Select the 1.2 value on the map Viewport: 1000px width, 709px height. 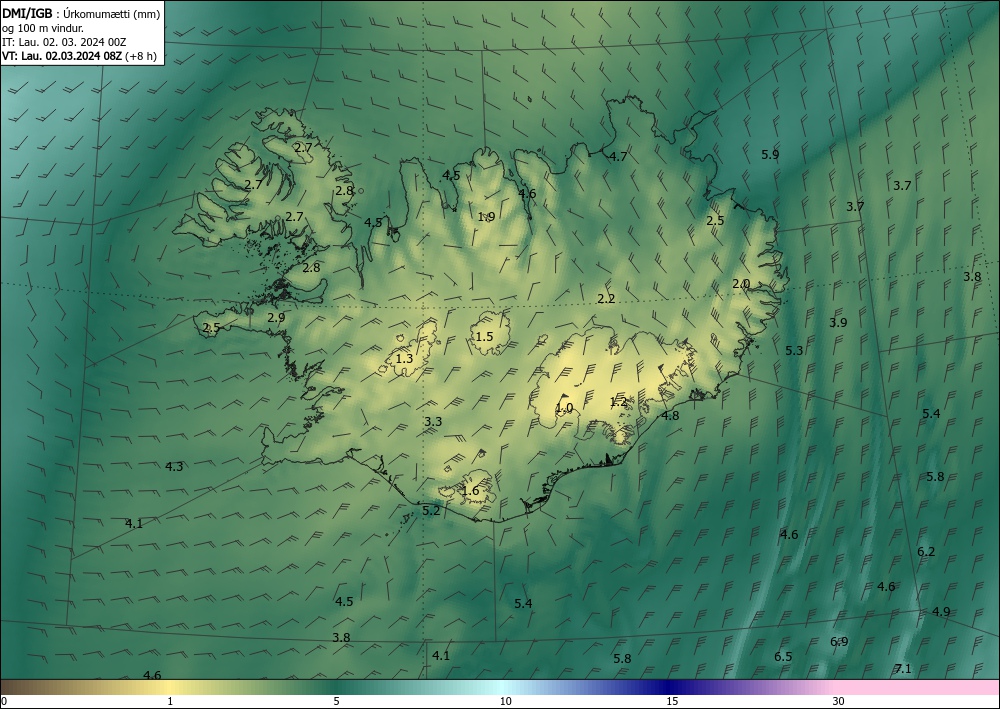618,402
